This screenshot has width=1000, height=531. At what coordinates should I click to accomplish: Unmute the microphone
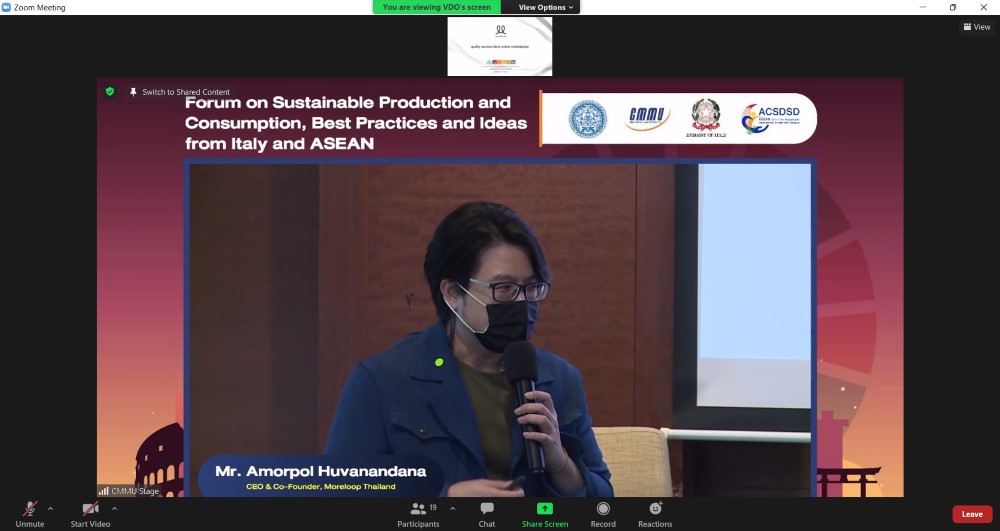[x=30, y=514]
